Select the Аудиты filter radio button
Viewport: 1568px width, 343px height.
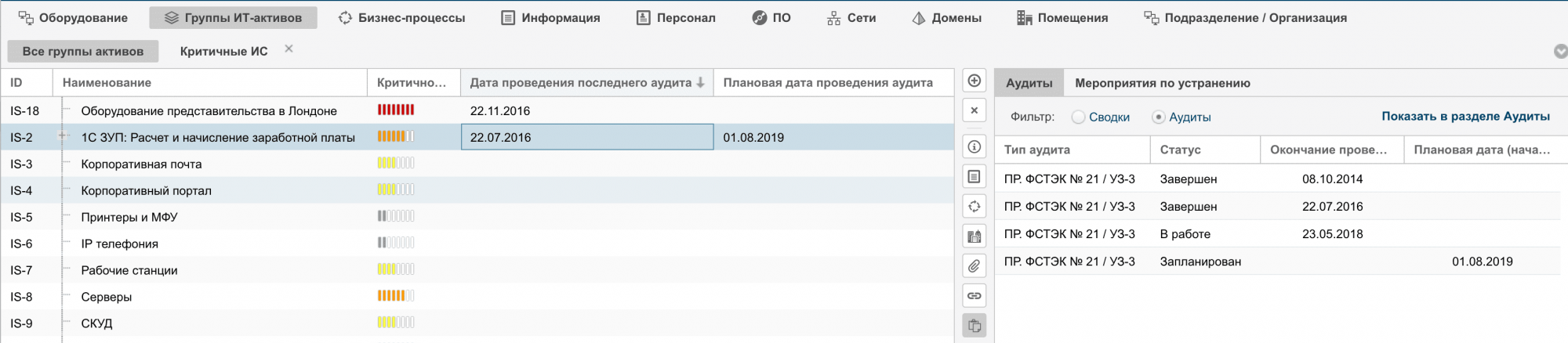point(1159,117)
